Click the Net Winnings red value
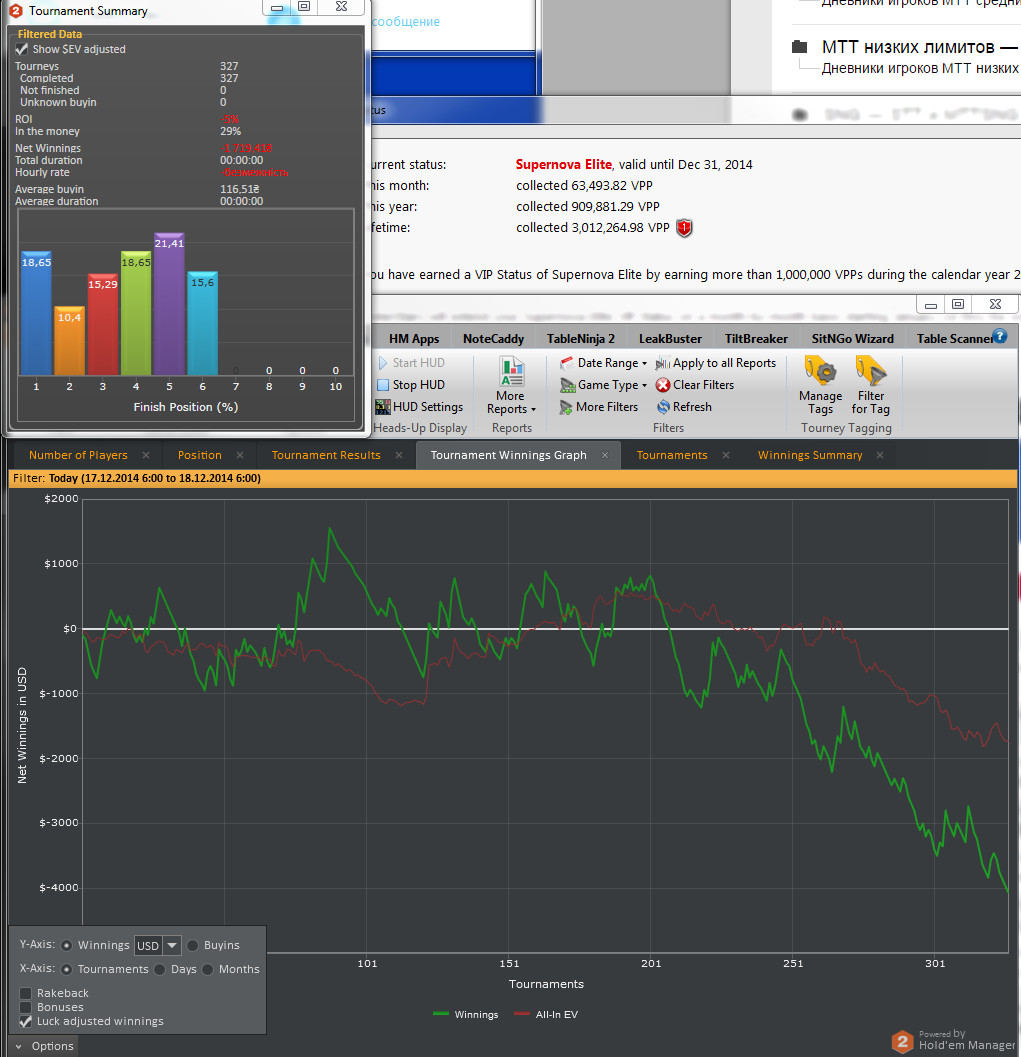Image resolution: width=1021 pixels, height=1057 pixels. coord(246,148)
